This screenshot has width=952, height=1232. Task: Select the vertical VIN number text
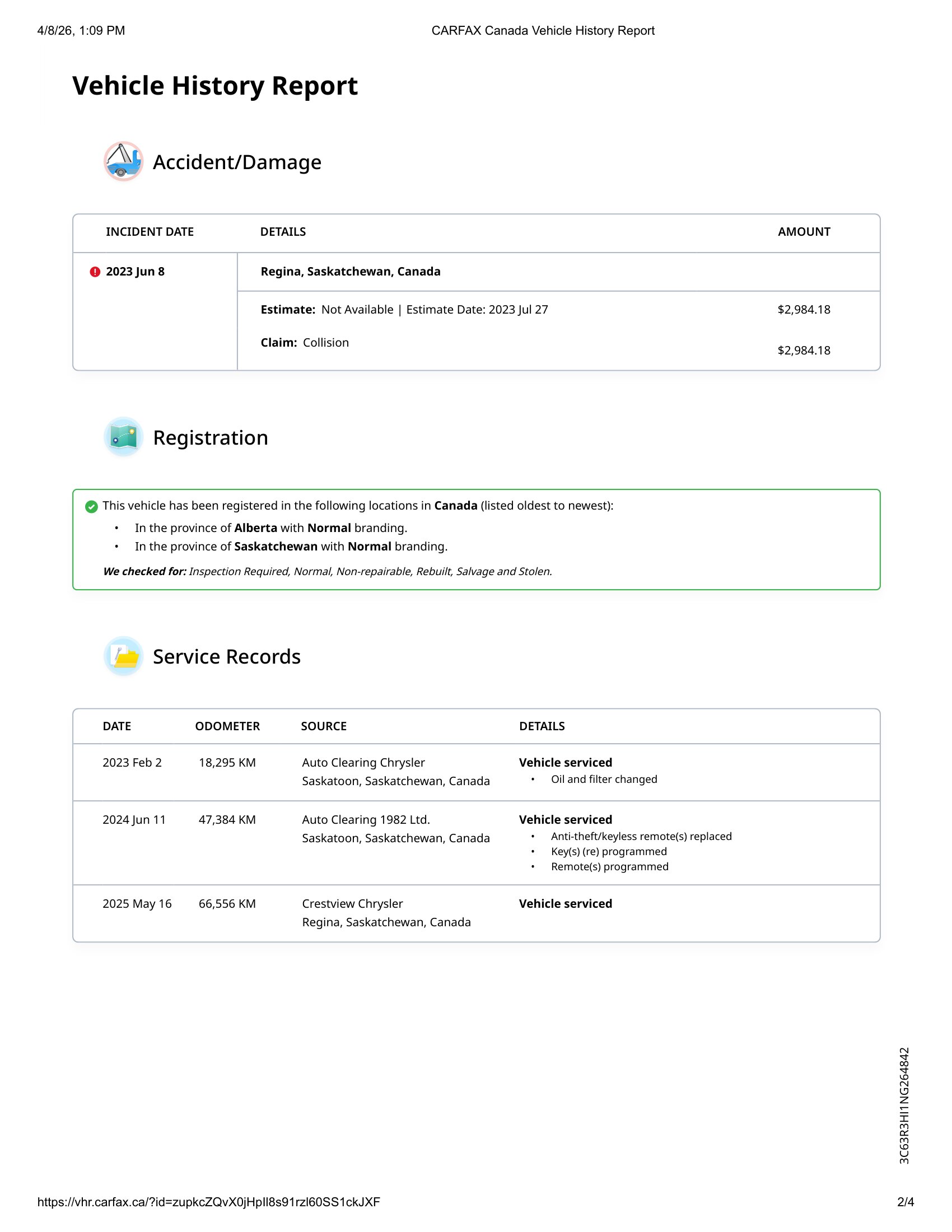pos(904,1105)
